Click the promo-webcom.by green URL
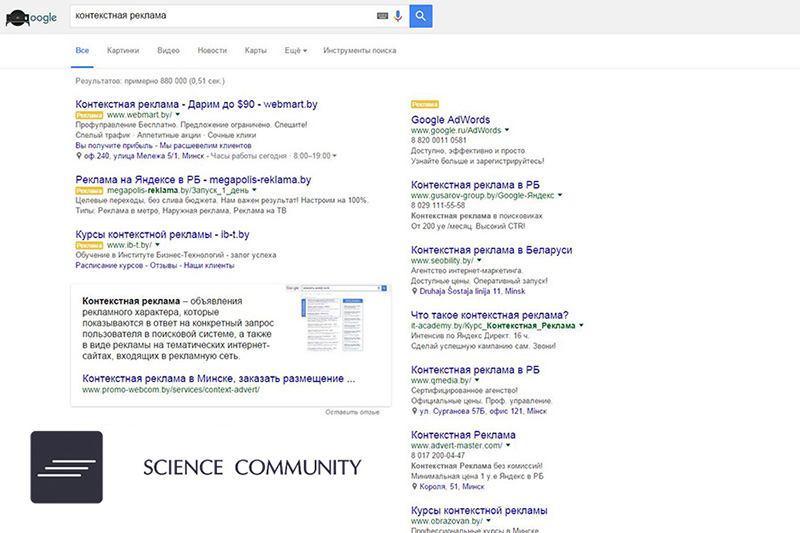 click(x=171, y=390)
